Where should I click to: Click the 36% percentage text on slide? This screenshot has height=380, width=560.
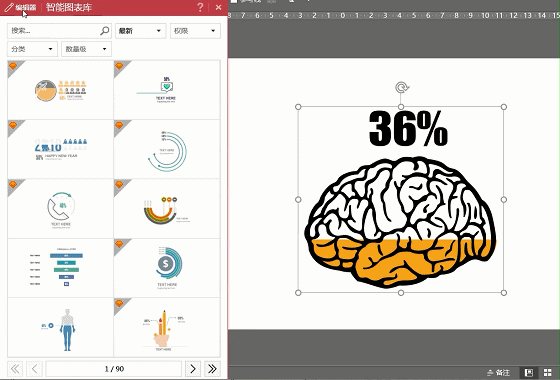[408, 129]
